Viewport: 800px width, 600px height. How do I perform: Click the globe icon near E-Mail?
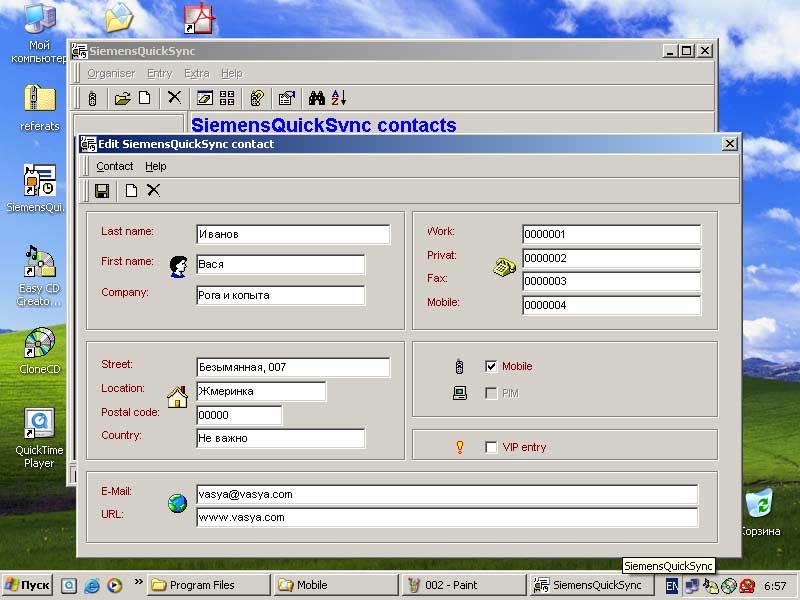[x=178, y=504]
